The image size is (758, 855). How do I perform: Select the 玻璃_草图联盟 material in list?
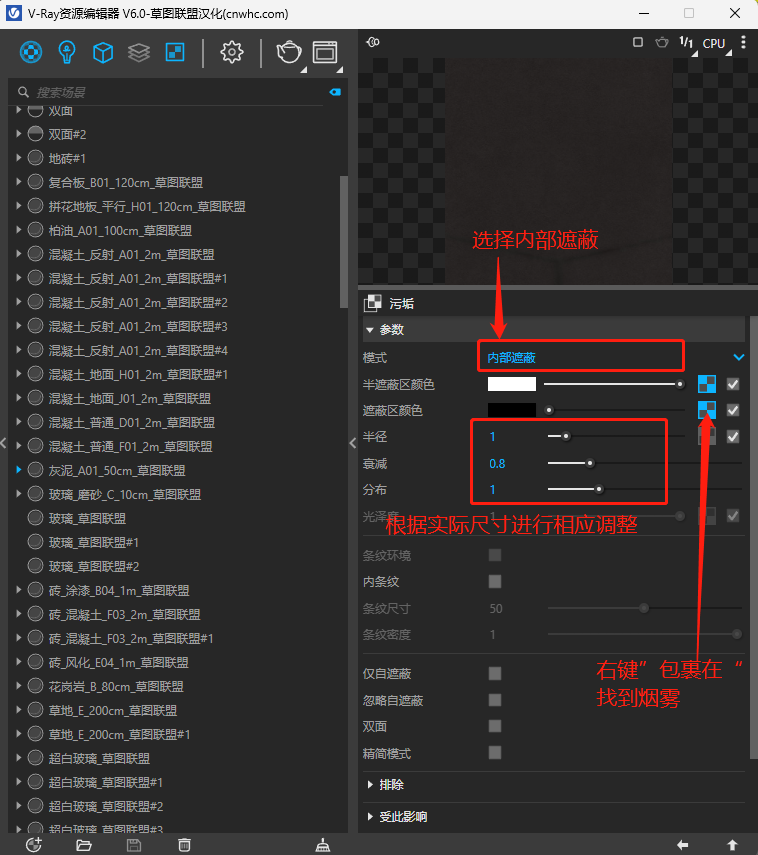pos(87,518)
